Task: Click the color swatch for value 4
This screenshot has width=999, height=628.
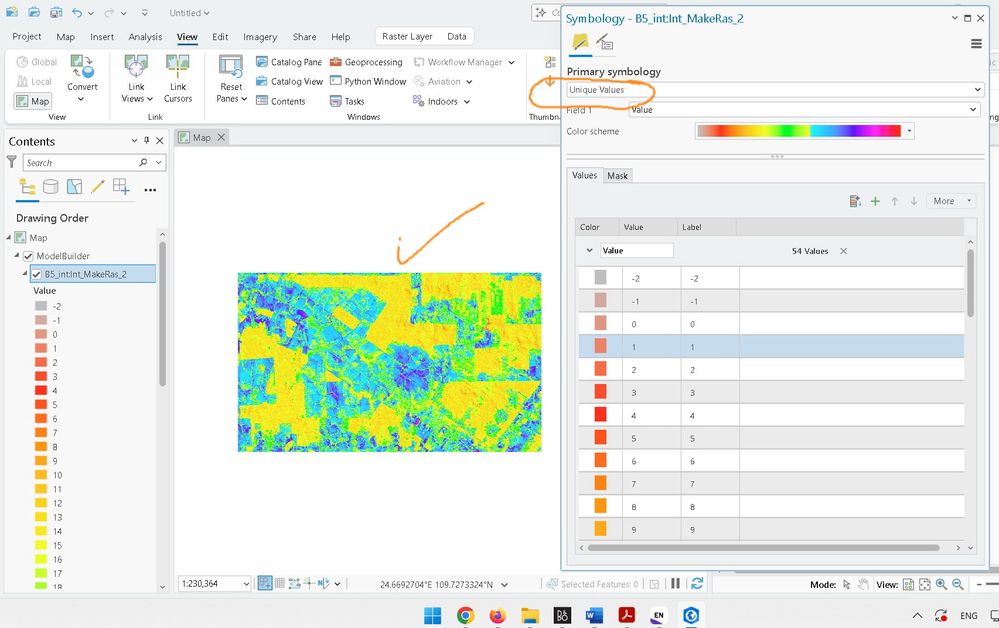Action: (600, 415)
